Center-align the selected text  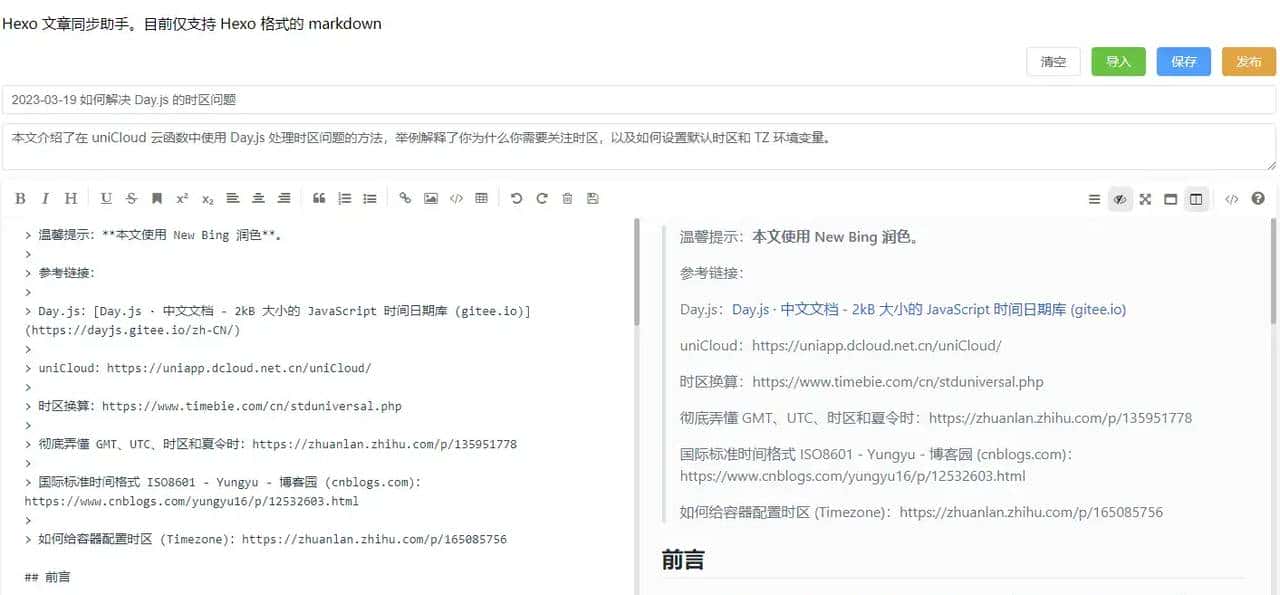(x=258, y=198)
